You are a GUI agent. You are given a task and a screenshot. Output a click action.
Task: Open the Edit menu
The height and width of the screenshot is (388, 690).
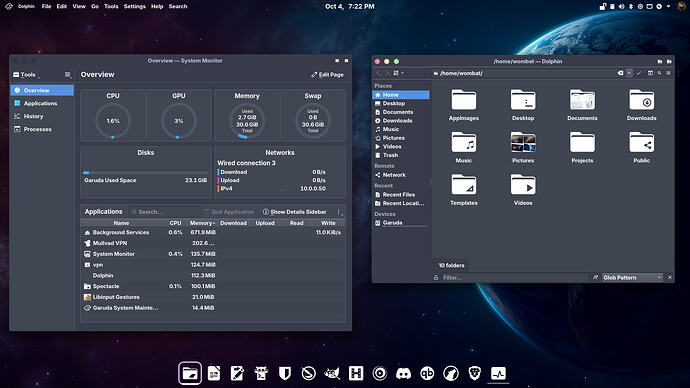[62, 6]
